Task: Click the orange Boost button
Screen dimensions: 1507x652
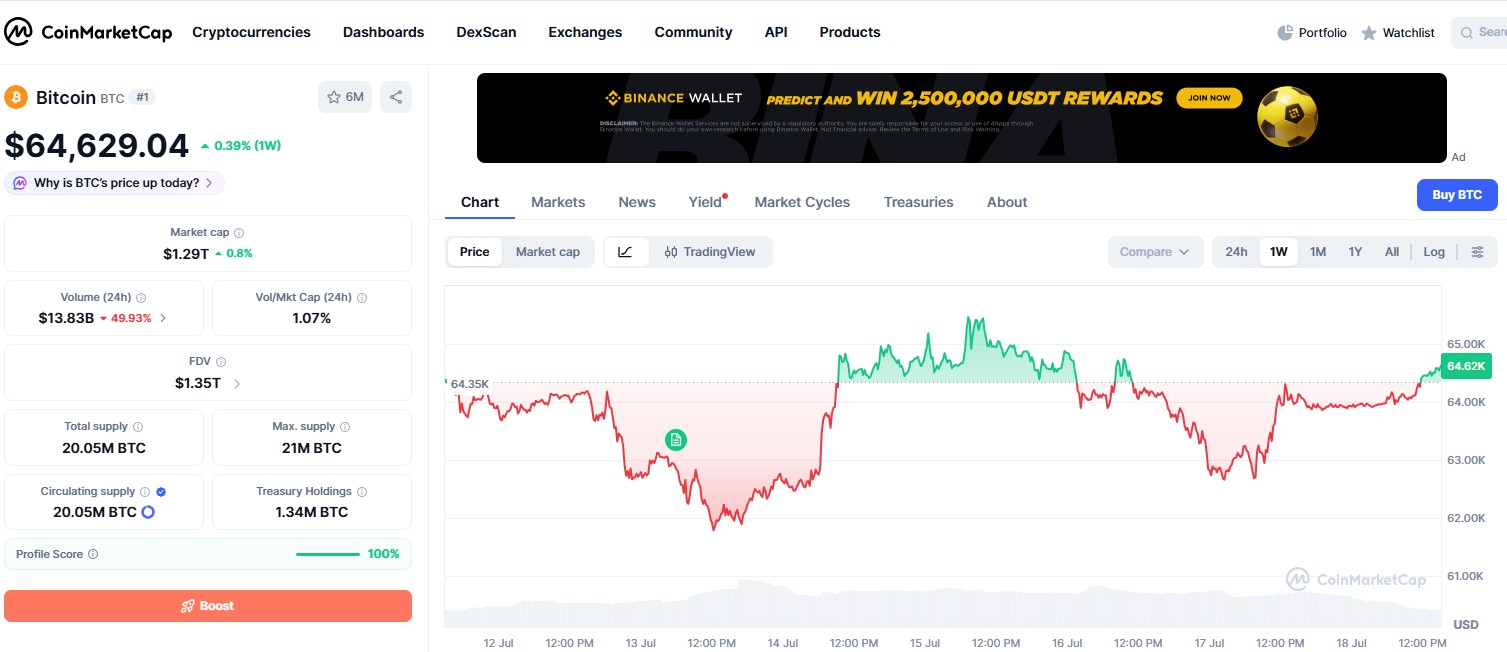Action: pos(208,606)
